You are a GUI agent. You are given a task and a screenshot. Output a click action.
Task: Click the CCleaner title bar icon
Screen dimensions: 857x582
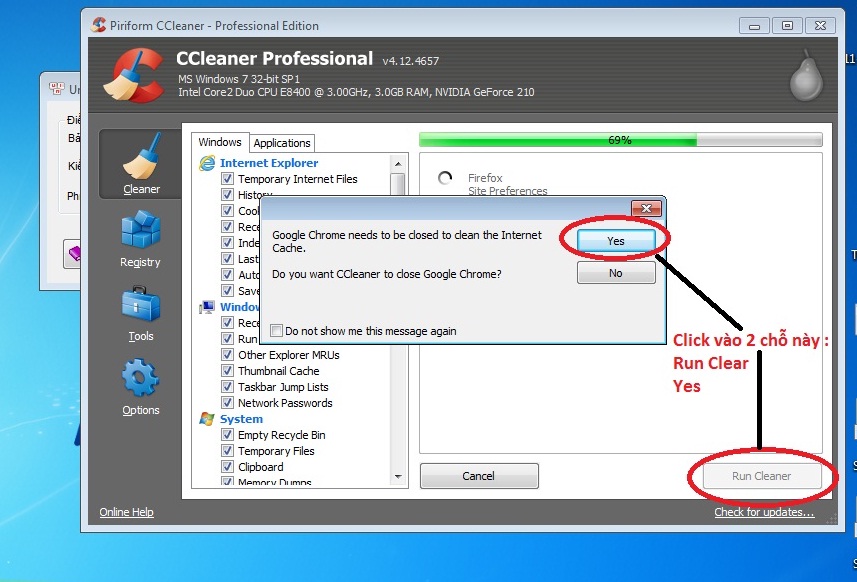[98, 25]
